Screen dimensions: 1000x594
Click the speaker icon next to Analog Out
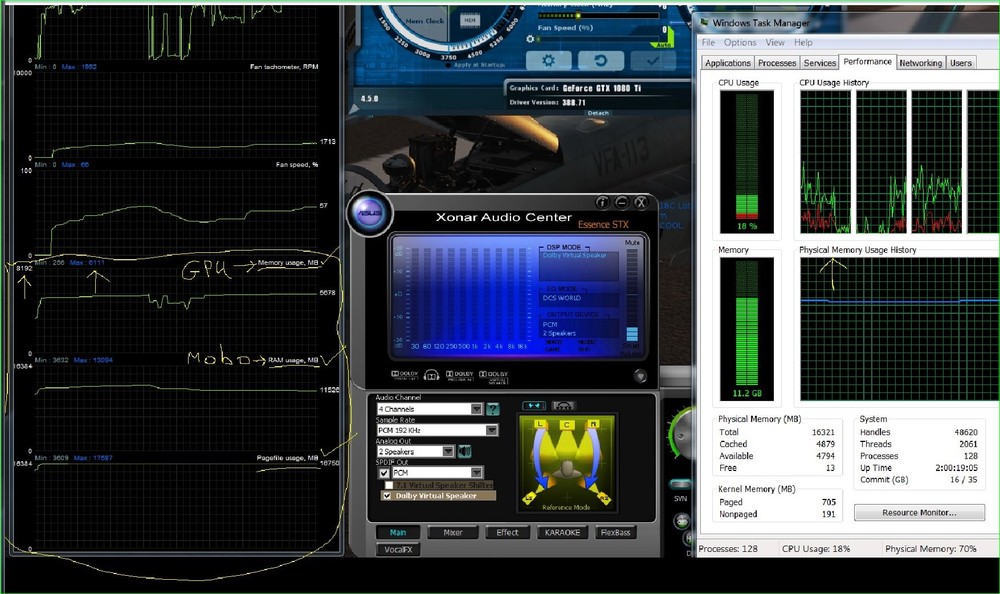click(x=463, y=451)
